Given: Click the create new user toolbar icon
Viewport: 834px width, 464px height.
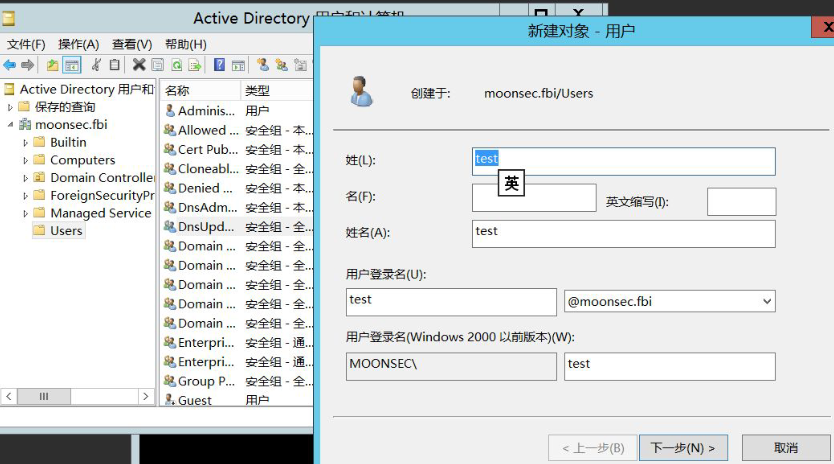Looking at the screenshot, I should [x=263, y=65].
